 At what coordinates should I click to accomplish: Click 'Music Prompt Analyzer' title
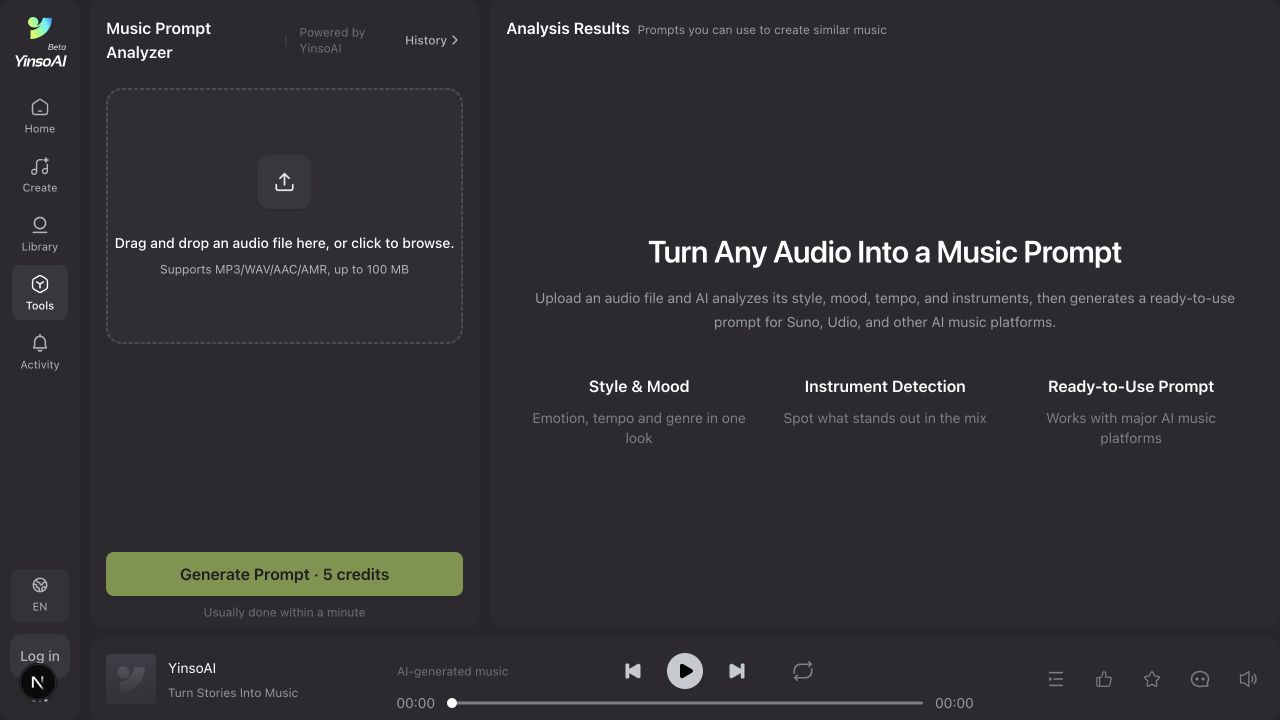pos(159,40)
